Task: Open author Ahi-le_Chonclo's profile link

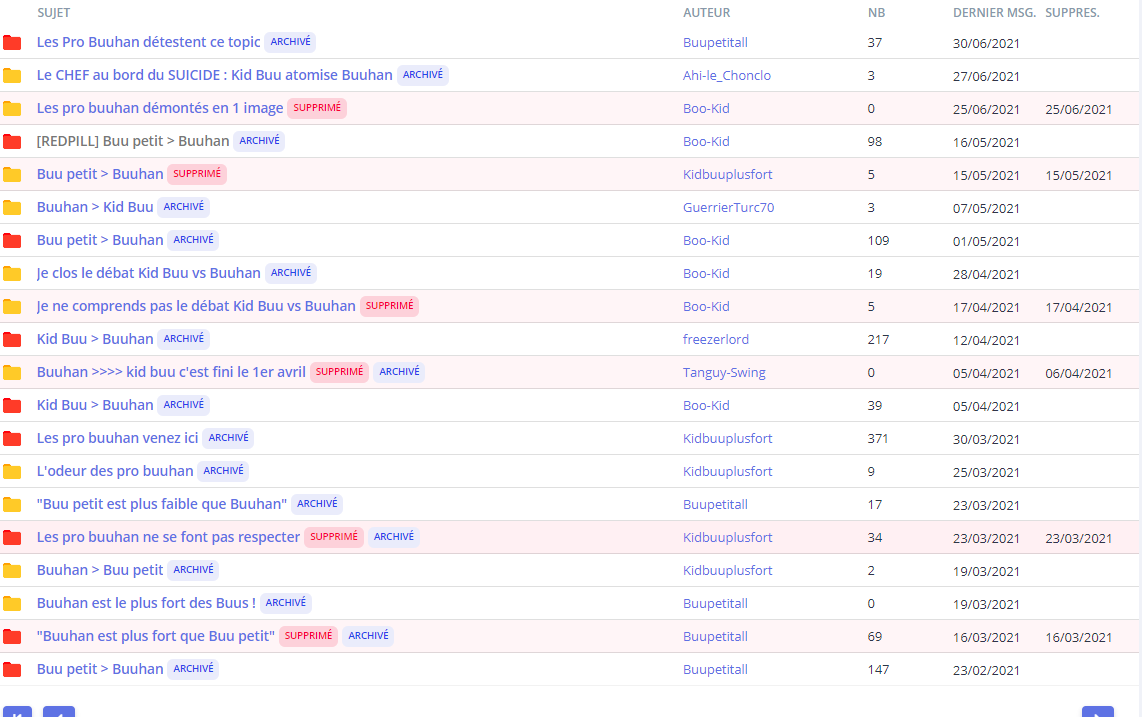Action: [x=727, y=76]
